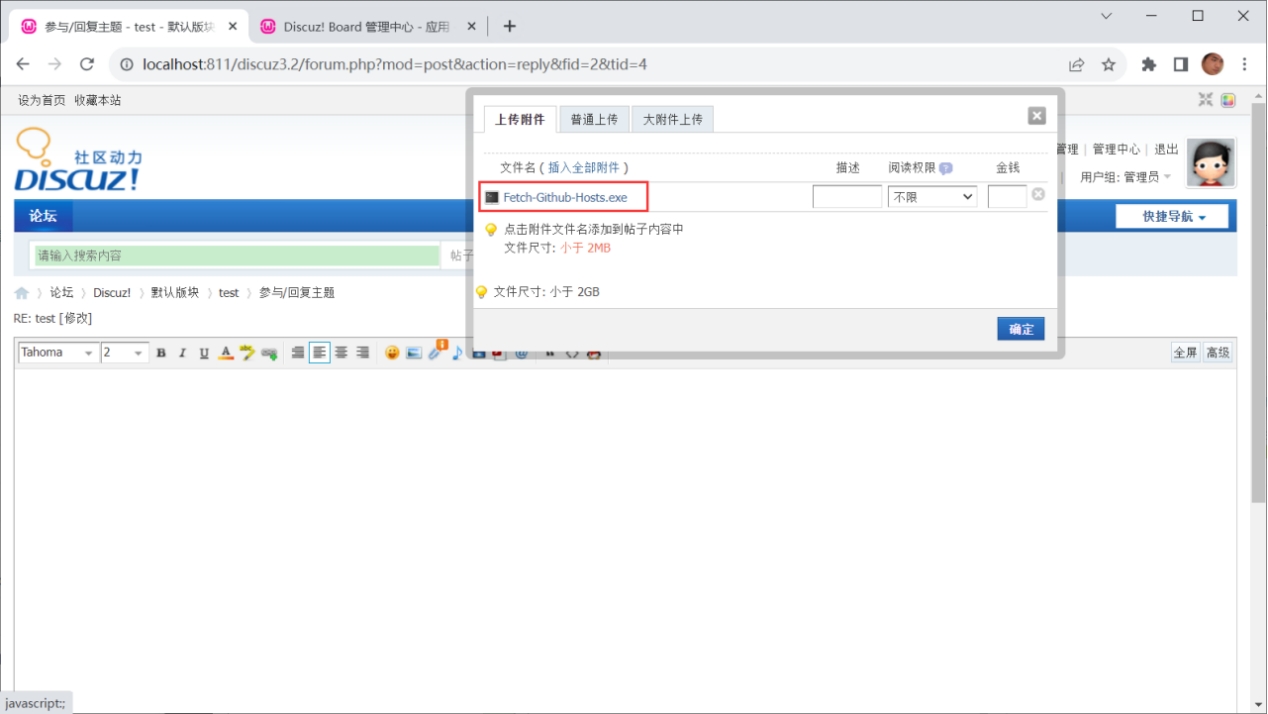Image resolution: width=1268 pixels, height=714 pixels.
Task: Remove the Fetch-Github-Hosts.exe attachment
Action: (x=1038, y=195)
